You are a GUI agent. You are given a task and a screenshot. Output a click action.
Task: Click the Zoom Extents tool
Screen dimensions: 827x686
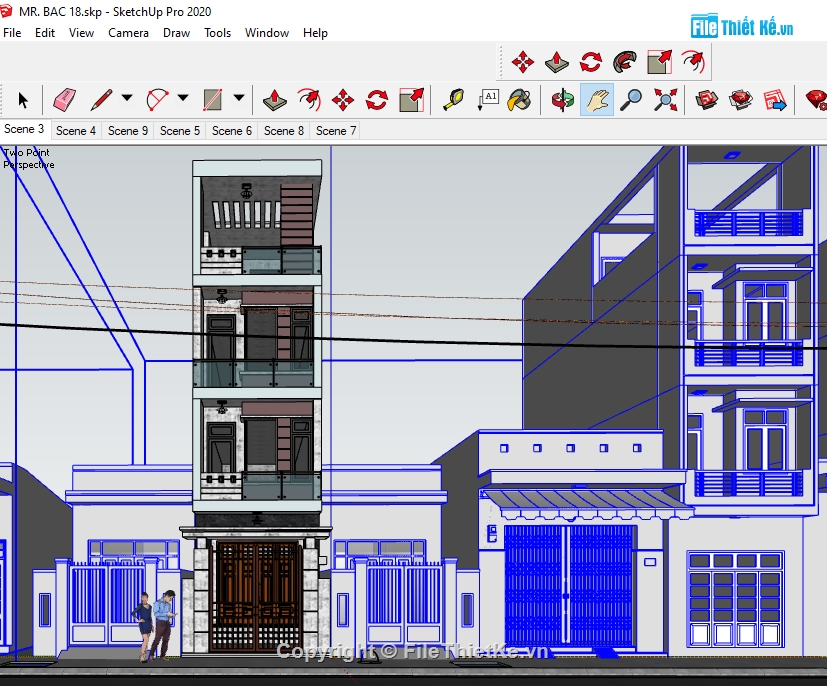[x=666, y=100]
